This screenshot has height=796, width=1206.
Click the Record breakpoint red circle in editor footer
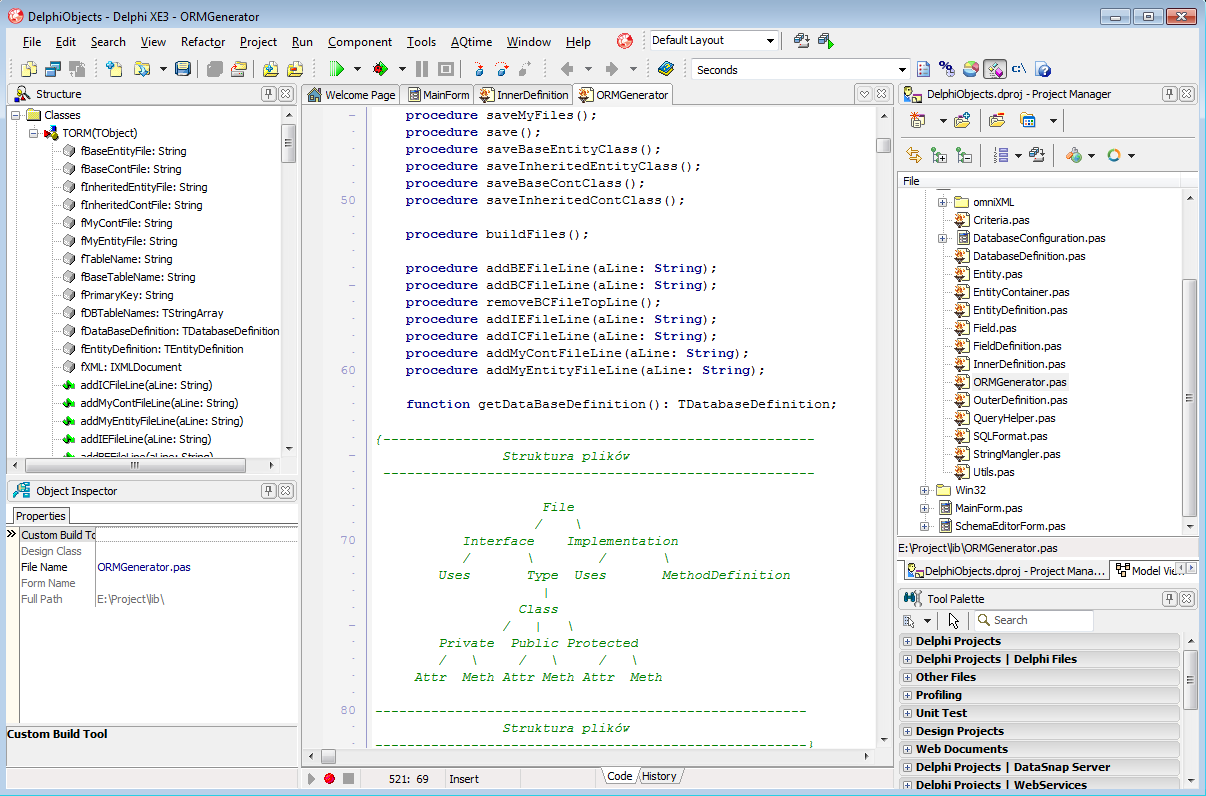(x=329, y=778)
